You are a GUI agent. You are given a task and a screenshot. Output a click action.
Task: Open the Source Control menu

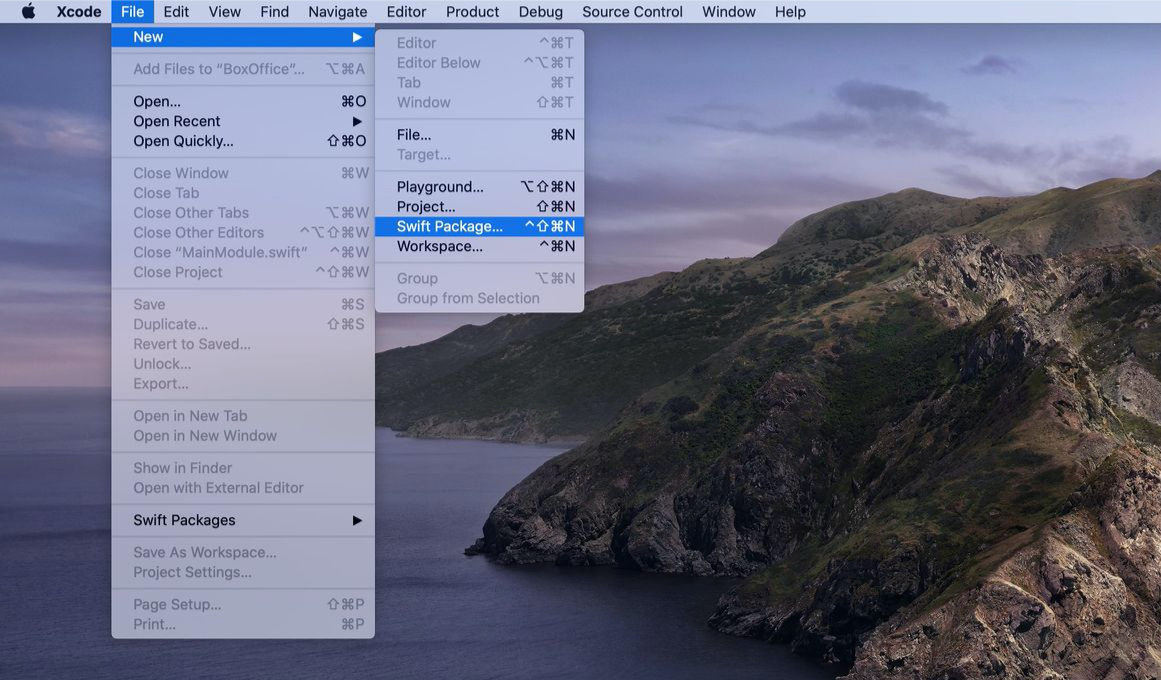pos(632,11)
